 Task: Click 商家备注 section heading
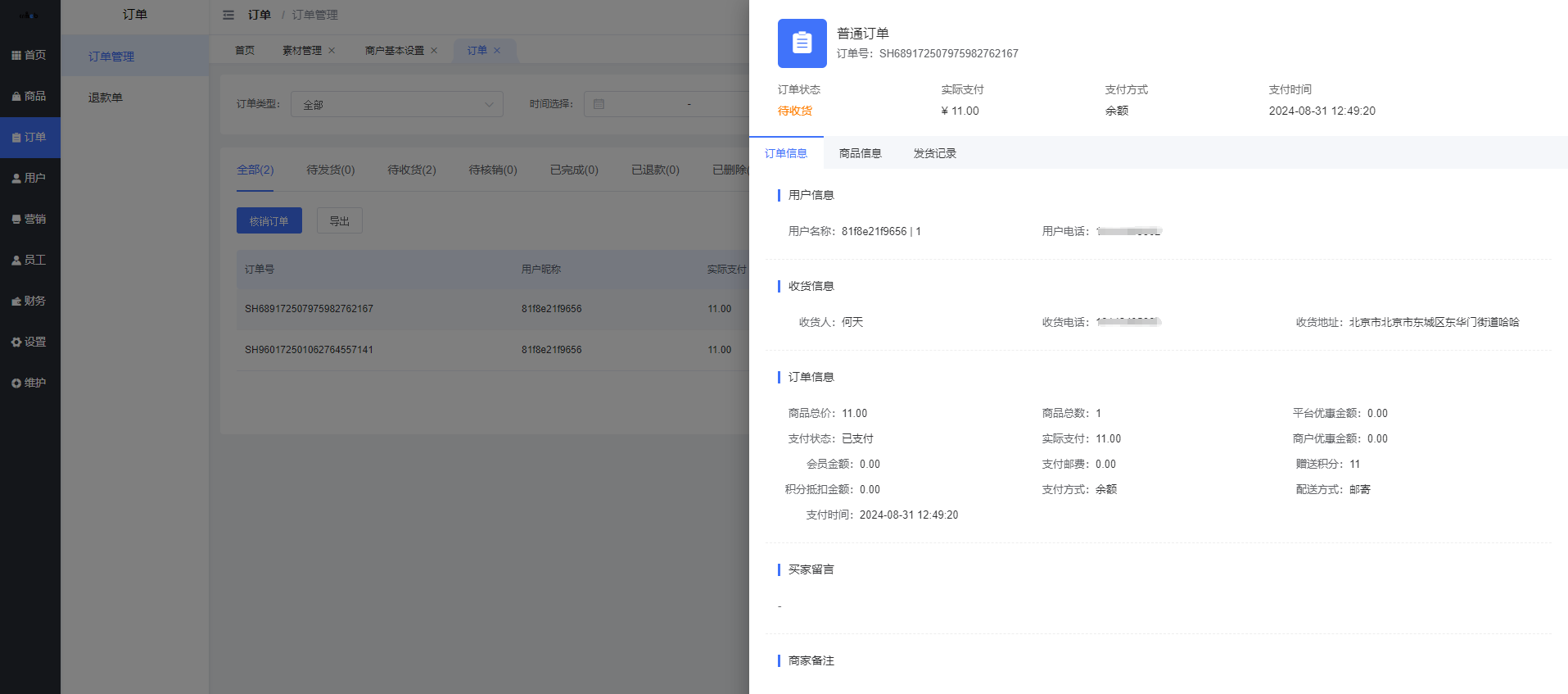coord(811,660)
